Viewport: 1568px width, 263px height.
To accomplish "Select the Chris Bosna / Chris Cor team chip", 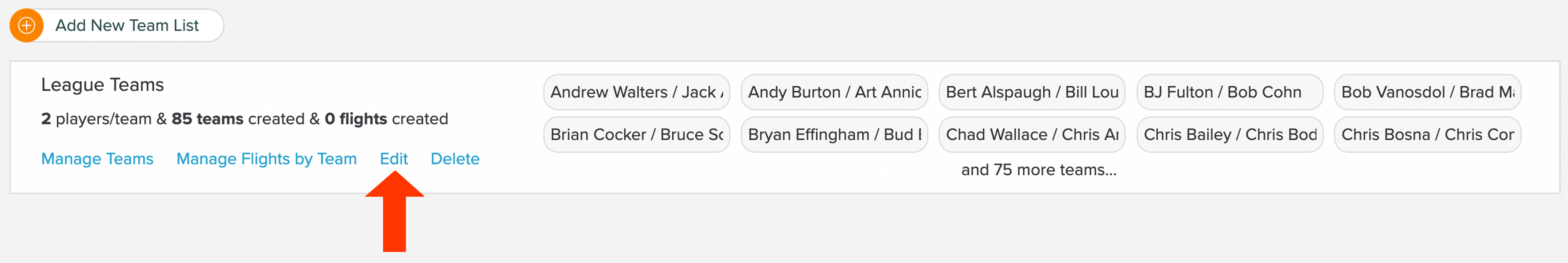I will tap(1427, 134).
